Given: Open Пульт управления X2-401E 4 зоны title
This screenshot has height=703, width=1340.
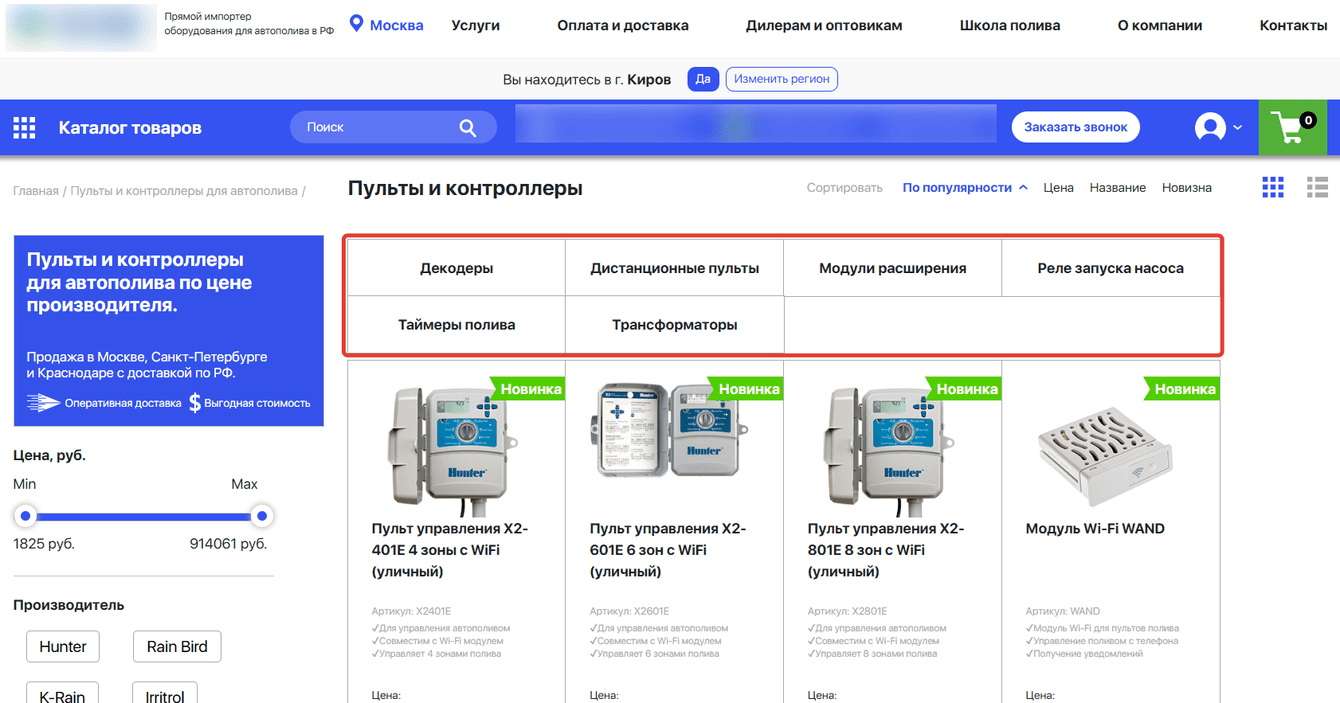Looking at the screenshot, I should 450,550.
